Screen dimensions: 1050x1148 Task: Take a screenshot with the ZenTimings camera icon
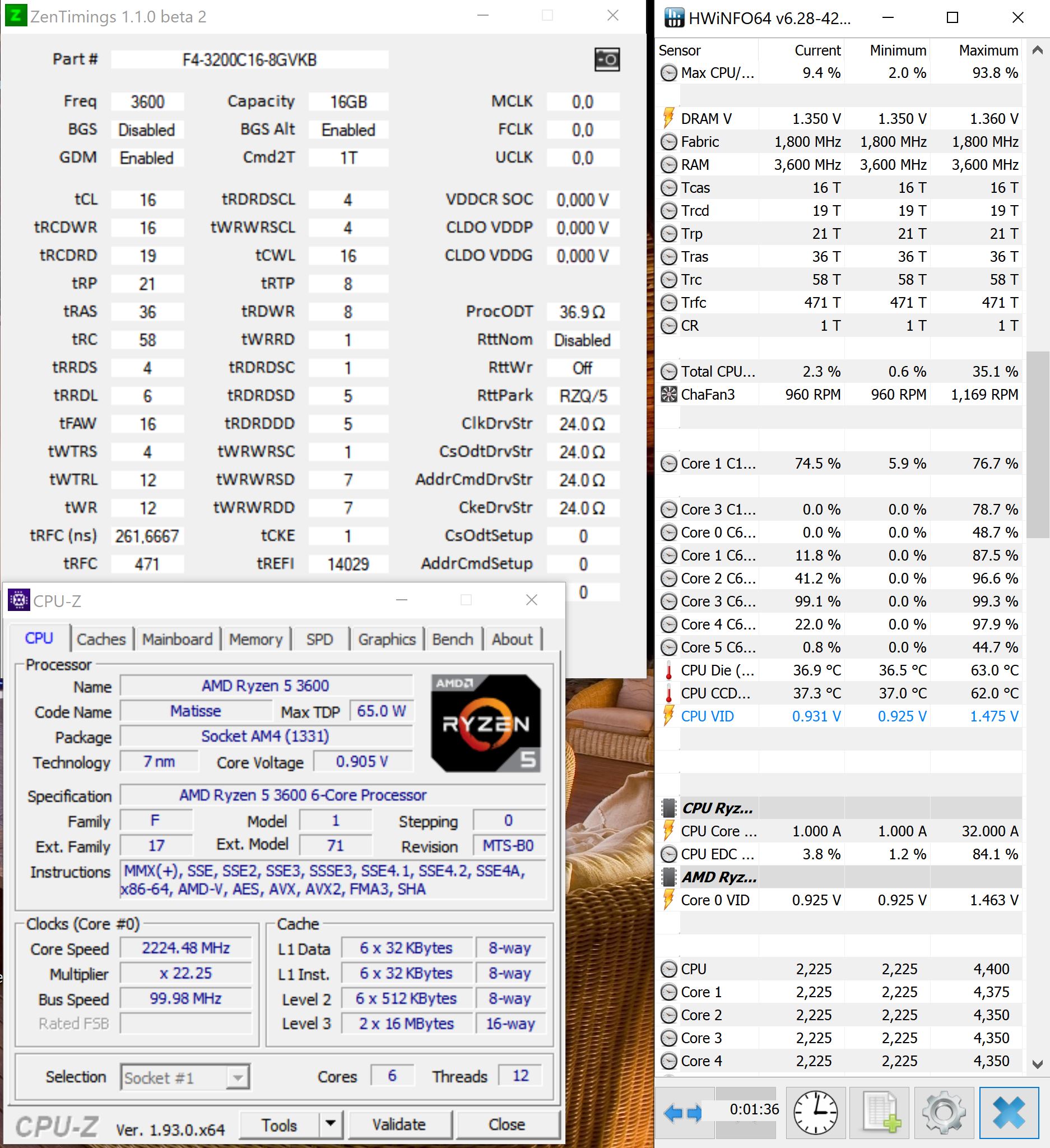[607, 60]
